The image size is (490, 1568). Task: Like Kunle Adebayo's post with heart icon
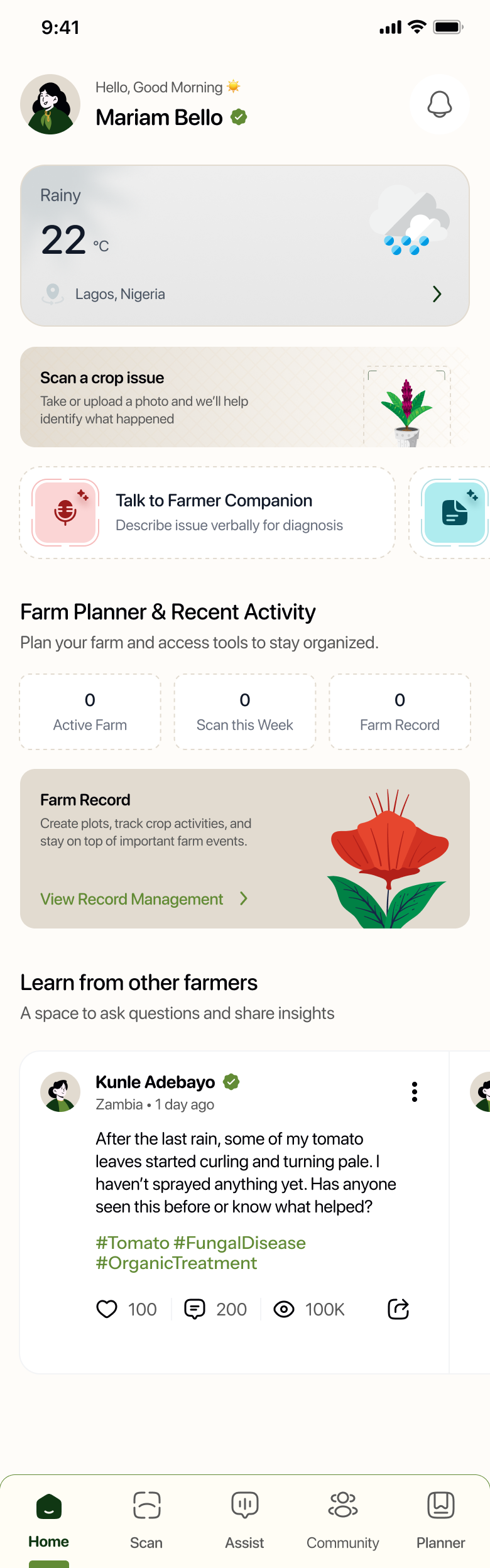pos(107,1309)
